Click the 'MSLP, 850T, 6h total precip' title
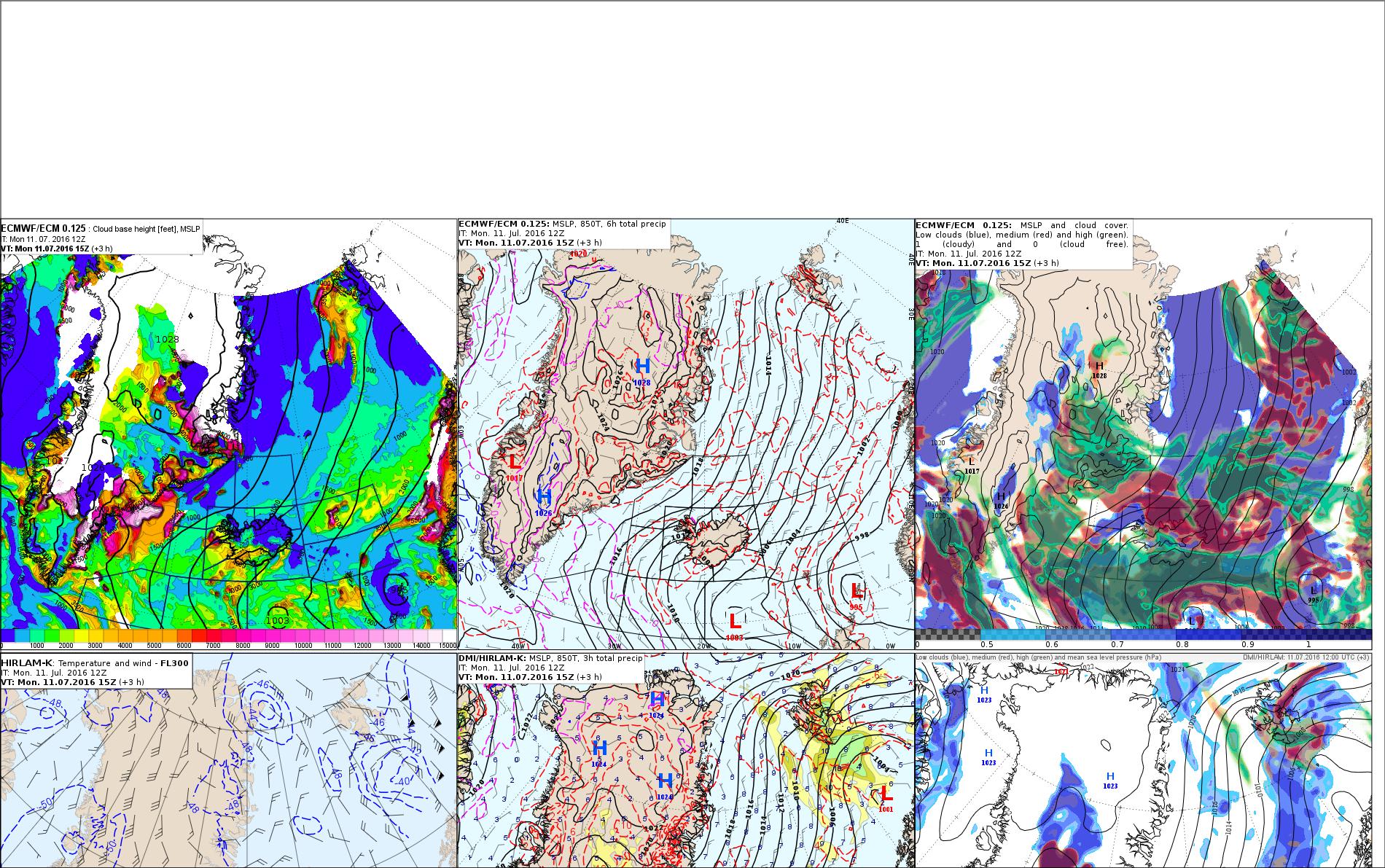This screenshot has height=868, width=1385. pyautogui.click(x=609, y=224)
